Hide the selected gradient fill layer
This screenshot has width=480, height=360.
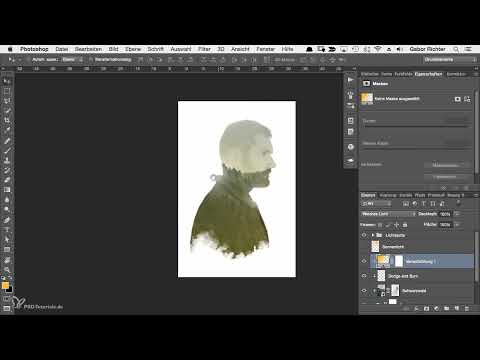364,261
